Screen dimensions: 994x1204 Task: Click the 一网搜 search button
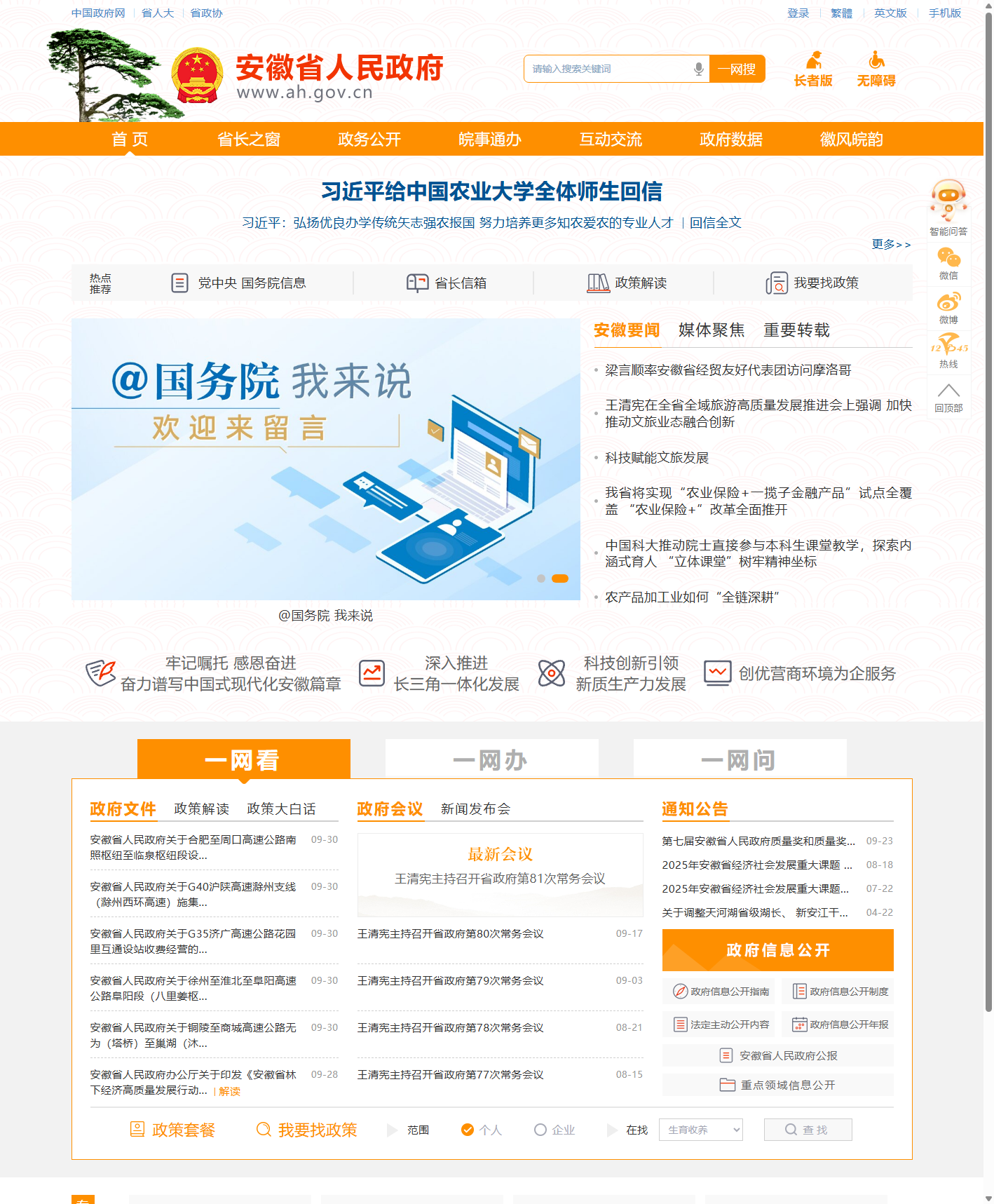pyautogui.click(x=737, y=69)
